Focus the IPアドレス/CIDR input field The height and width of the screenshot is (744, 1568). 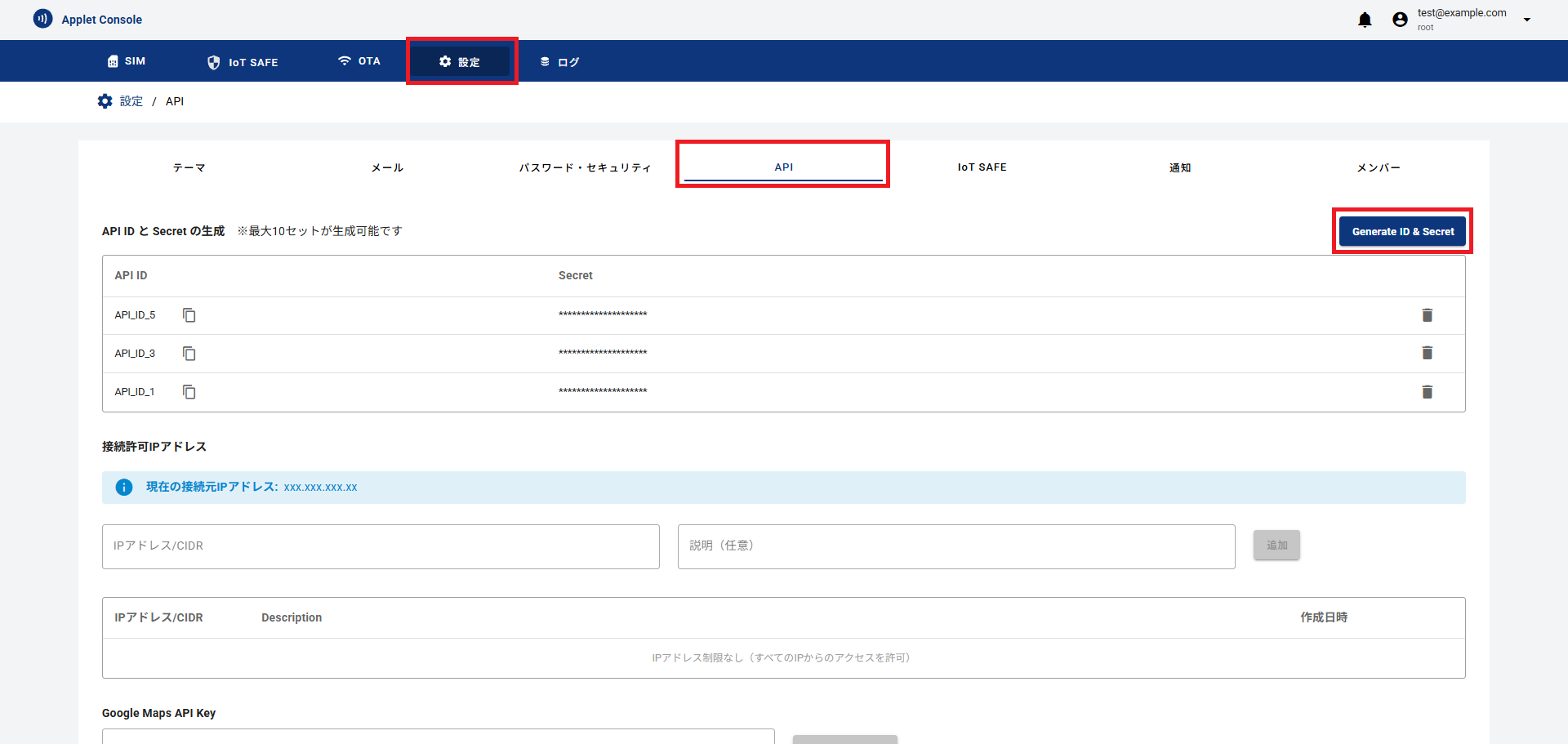point(381,546)
